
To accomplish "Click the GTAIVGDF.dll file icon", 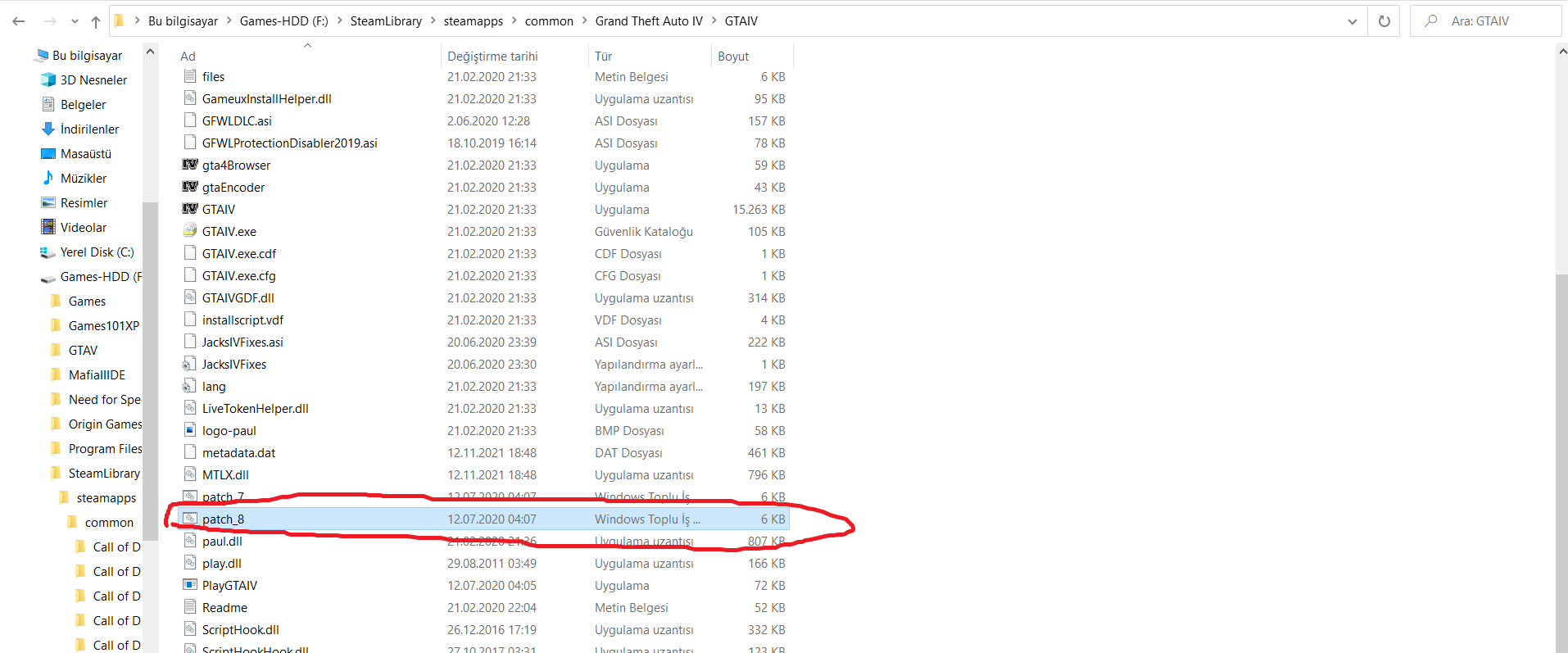I will (190, 297).
